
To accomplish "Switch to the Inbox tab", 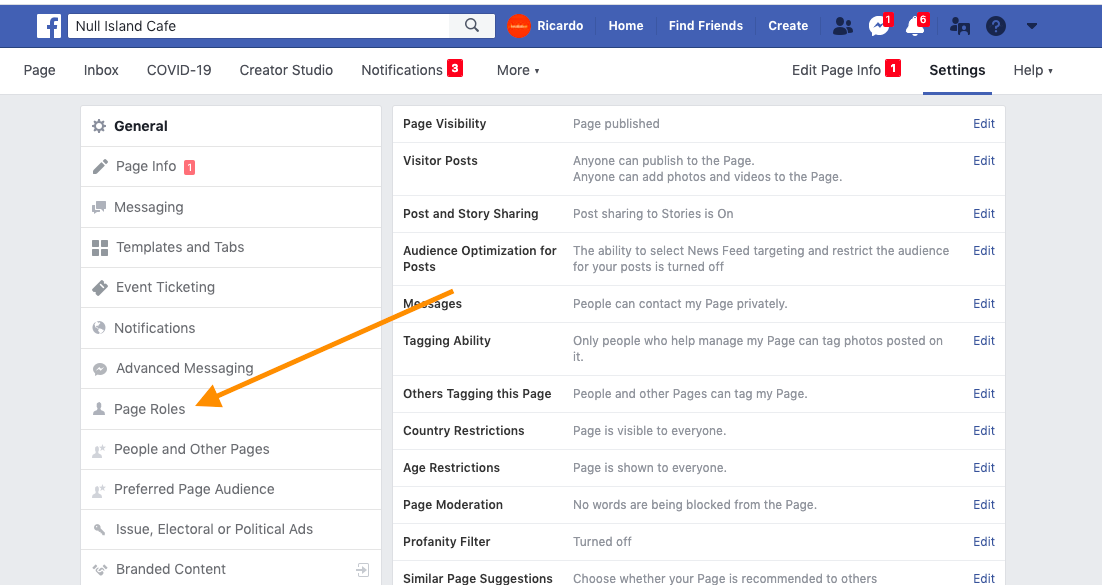I will (x=101, y=70).
